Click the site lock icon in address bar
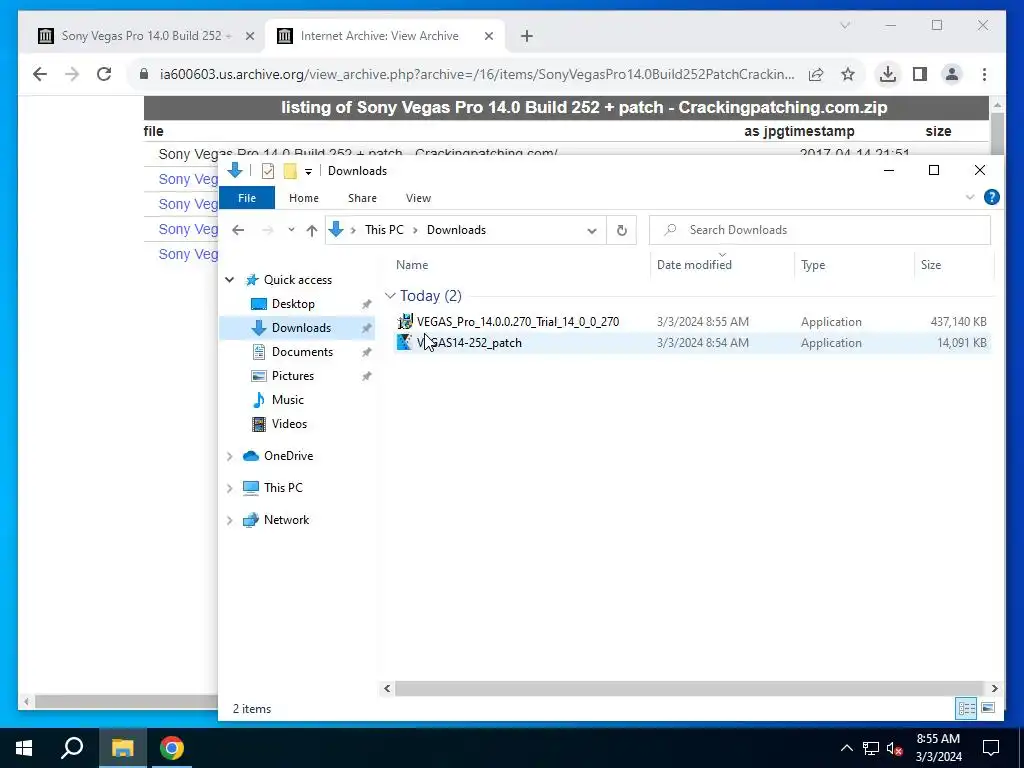 (x=144, y=74)
